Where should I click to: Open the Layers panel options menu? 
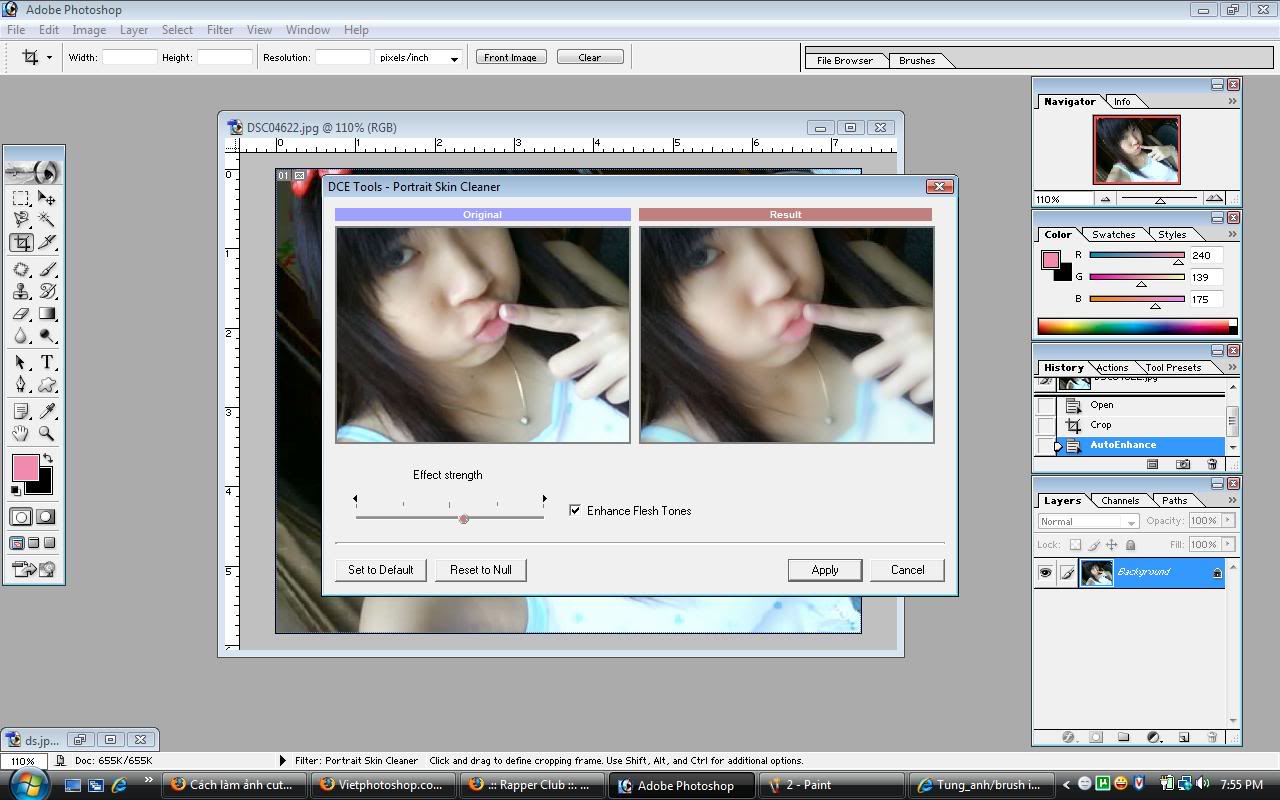[x=1232, y=500]
